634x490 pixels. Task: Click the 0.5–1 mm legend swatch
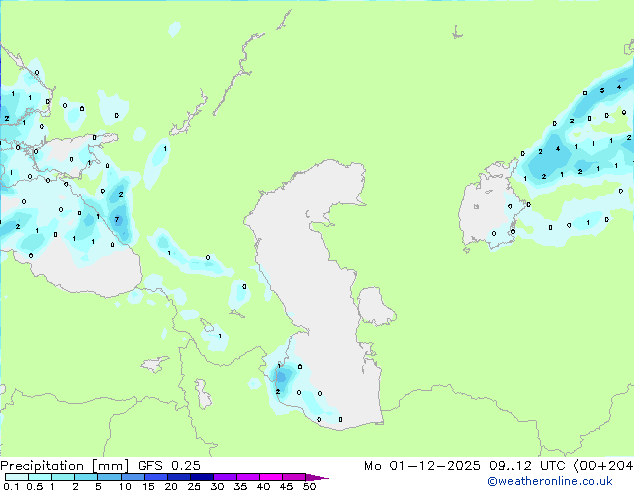tap(40, 477)
